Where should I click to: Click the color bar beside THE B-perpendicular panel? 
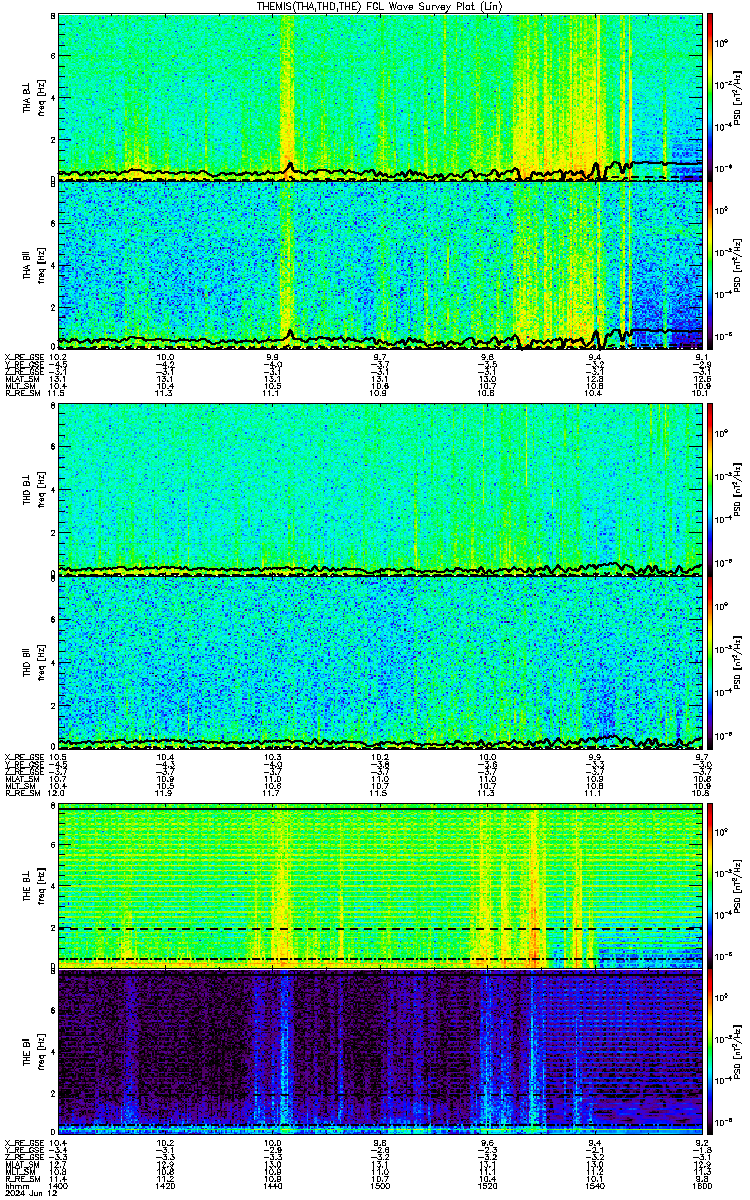point(710,885)
